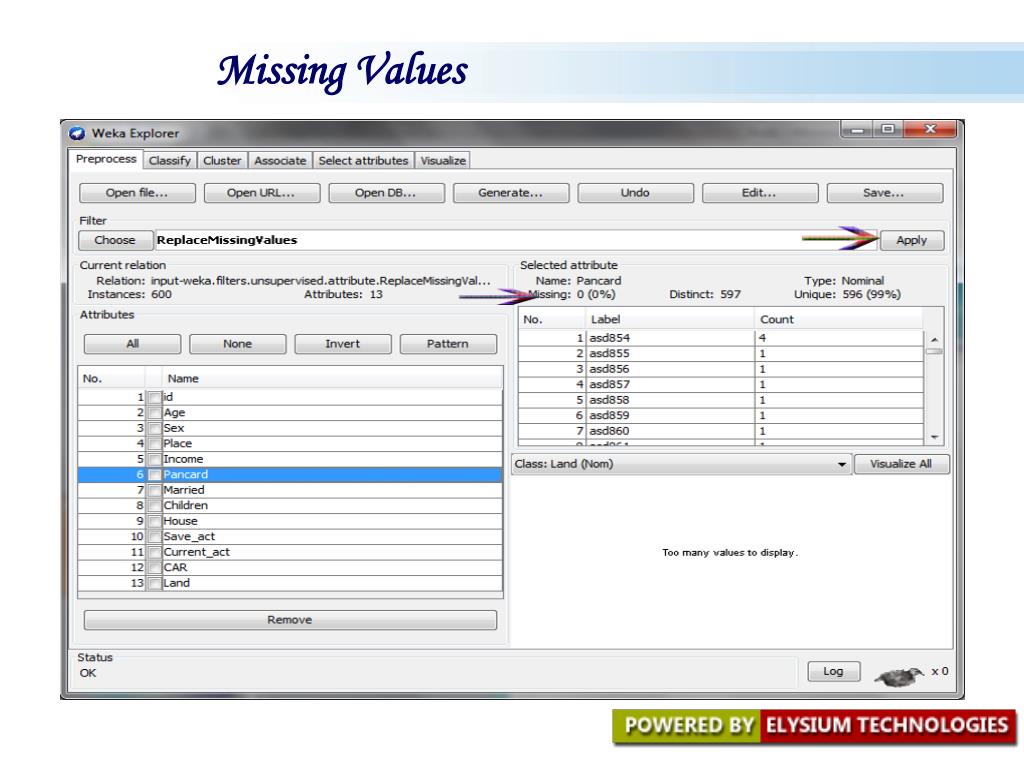Image resolution: width=1024 pixels, height=768 pixels.
Task: Tick the checkbox for attribute id
Action: (x=154, y=398)
